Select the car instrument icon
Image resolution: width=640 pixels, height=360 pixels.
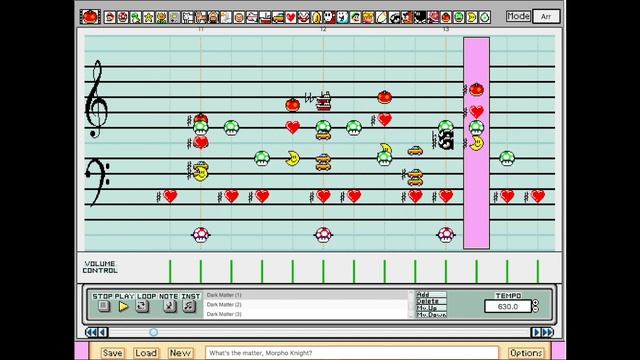click(x=278, y=17)
